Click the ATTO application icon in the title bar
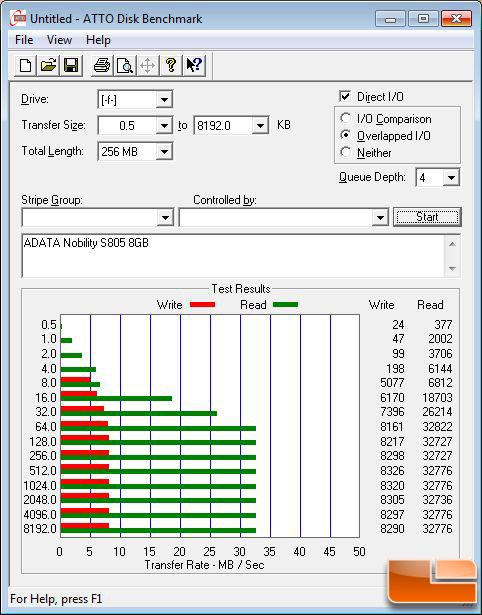The width and height of the screenshot is (482, 615). (x=18, y=18)
